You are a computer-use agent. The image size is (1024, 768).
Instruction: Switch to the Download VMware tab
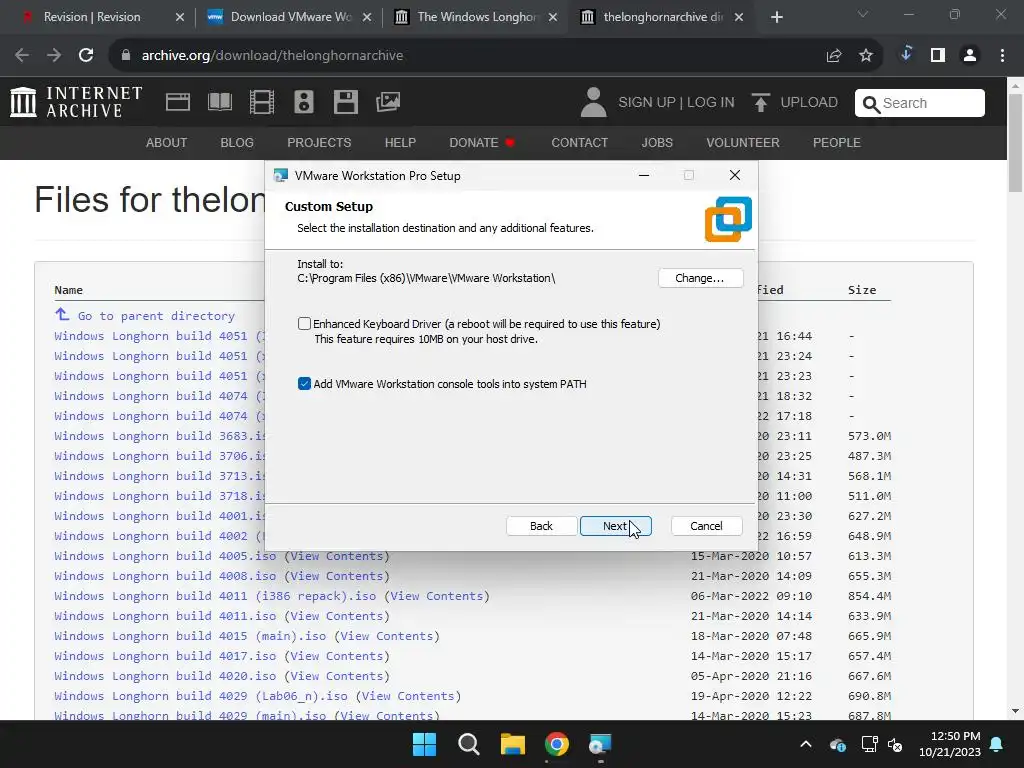(x=291, y=17)
